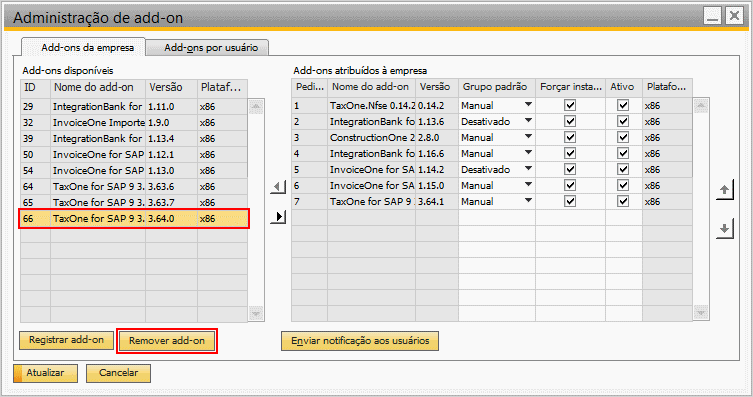The width and height of the screenshot is (753, 397).
Task: Close the Administração de add-on window
Action: [734, 16]
